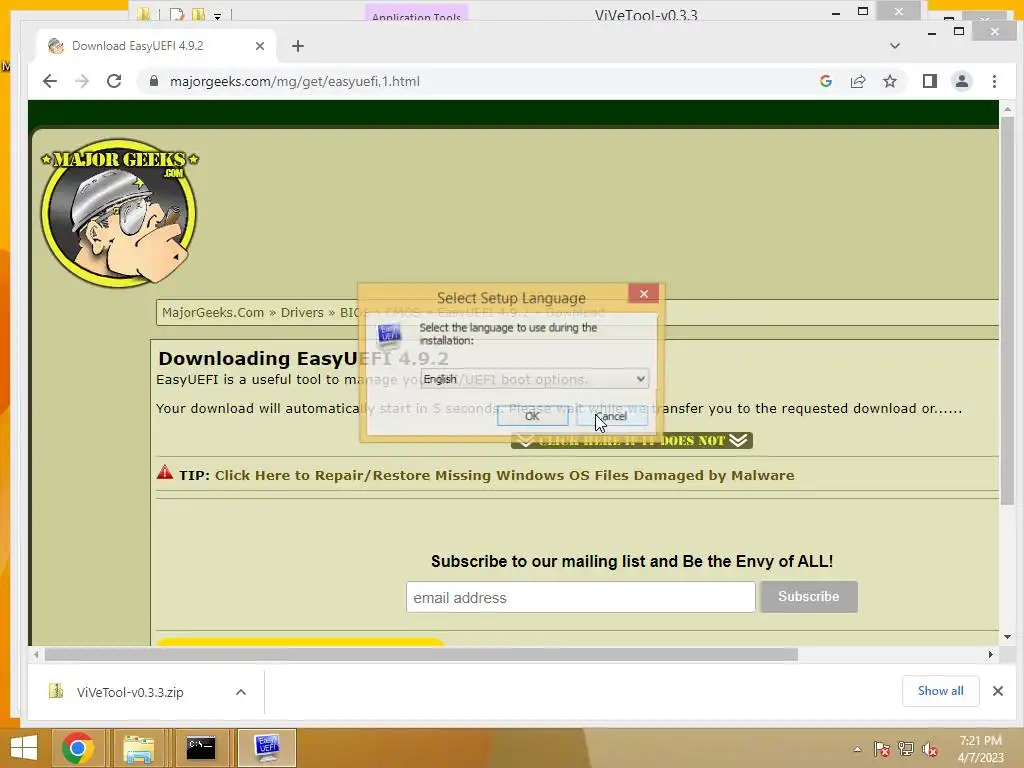The height and width of the screenshot is (768, 1024).
Task: Click the scroll down arrow
Action: point(1007,637)
